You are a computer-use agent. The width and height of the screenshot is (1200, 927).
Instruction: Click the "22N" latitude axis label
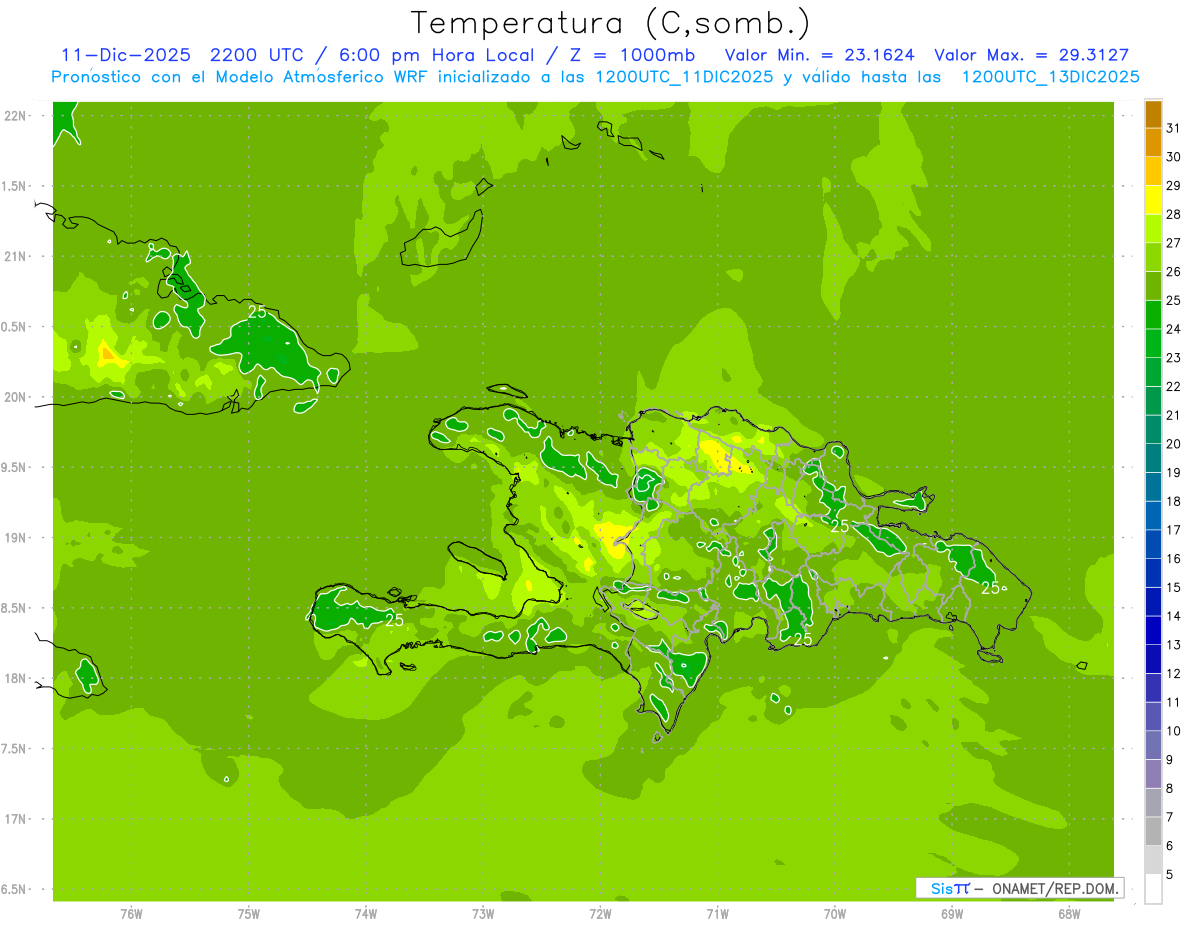click(x=15, y=116)
